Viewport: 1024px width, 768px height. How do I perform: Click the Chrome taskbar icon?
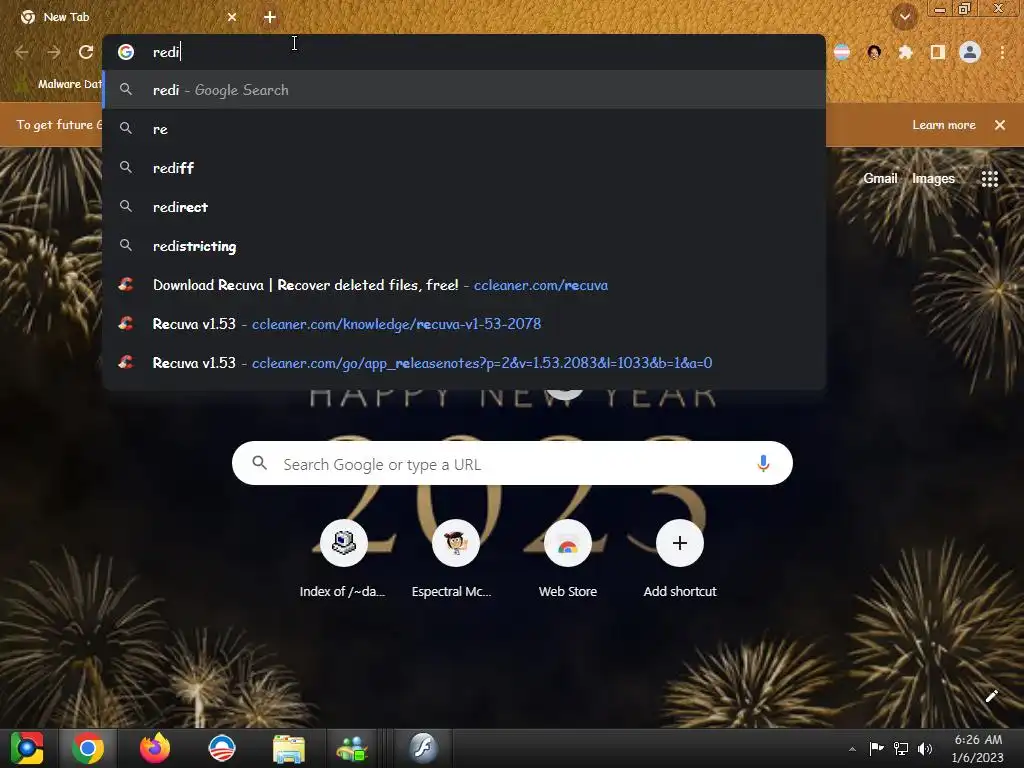(x=88, y=748)
